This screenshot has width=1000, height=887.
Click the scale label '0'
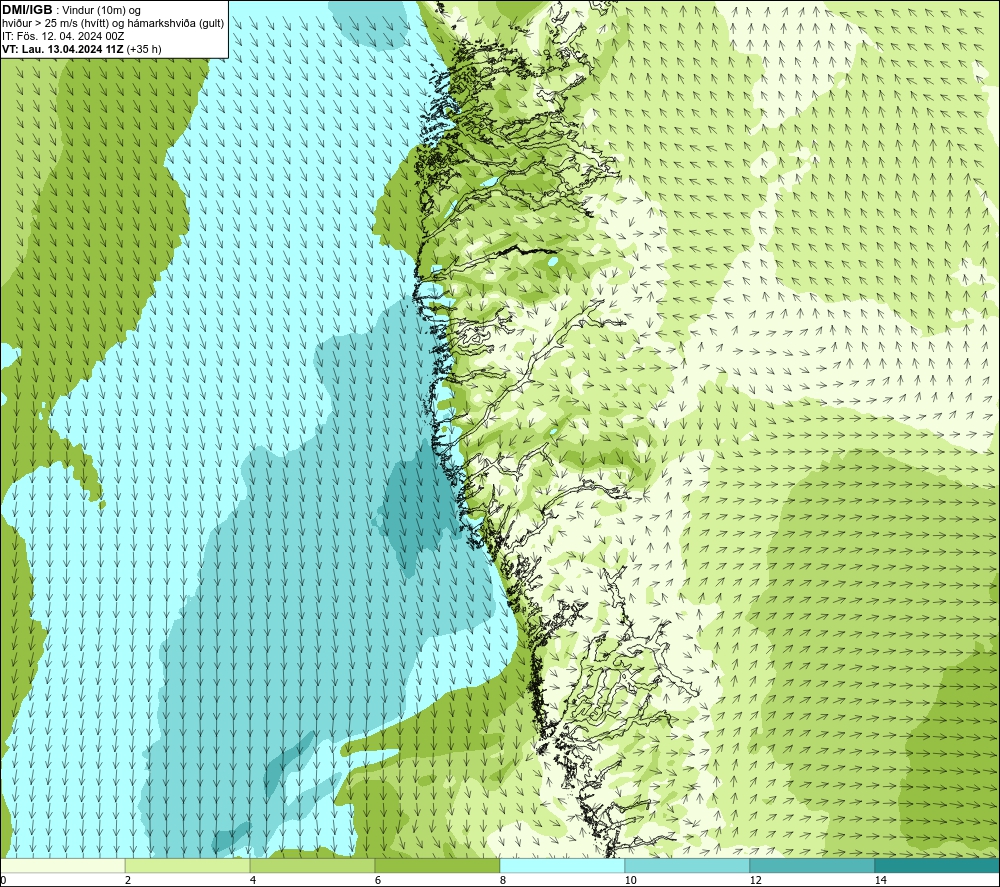tap(3, 880)
